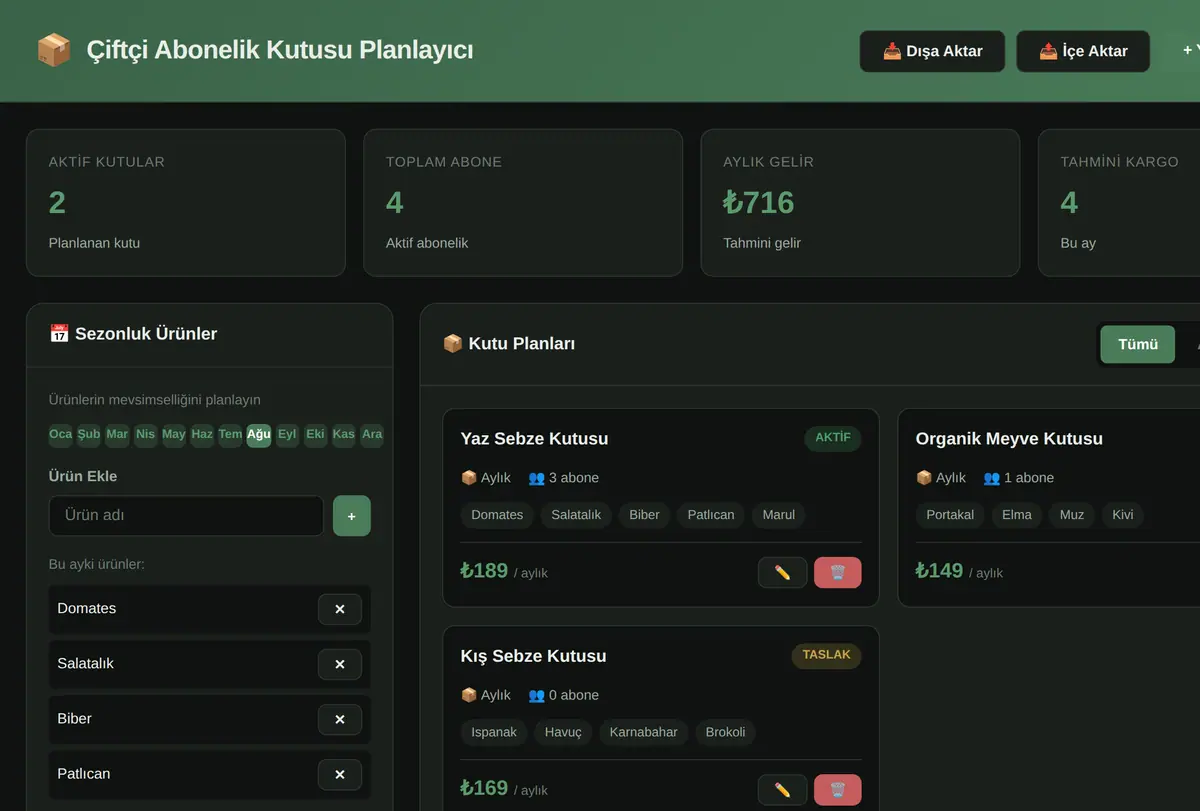Click the Havuç tag in Kış Sebze Kutusu
Screen dimensions: 1200x811
tap(563, 732)
